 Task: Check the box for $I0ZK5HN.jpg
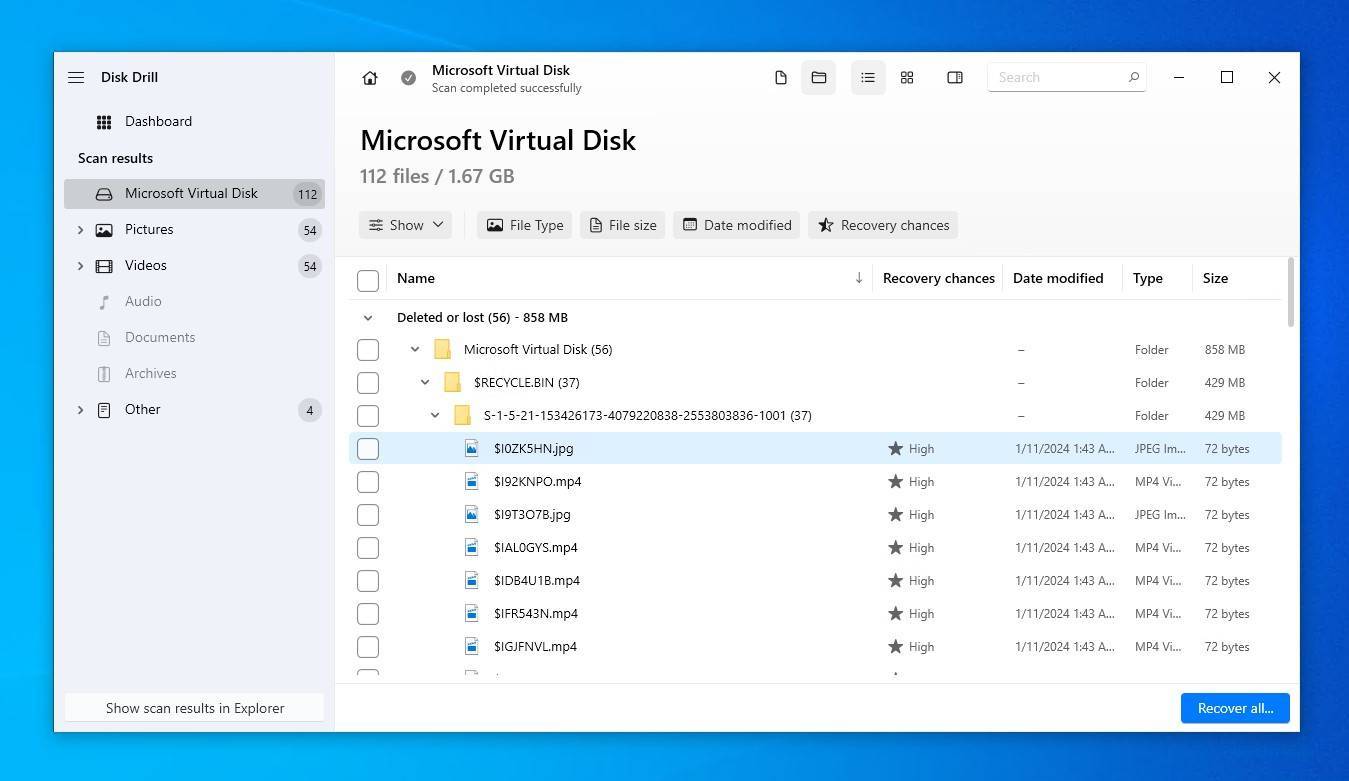pos(368,449)
